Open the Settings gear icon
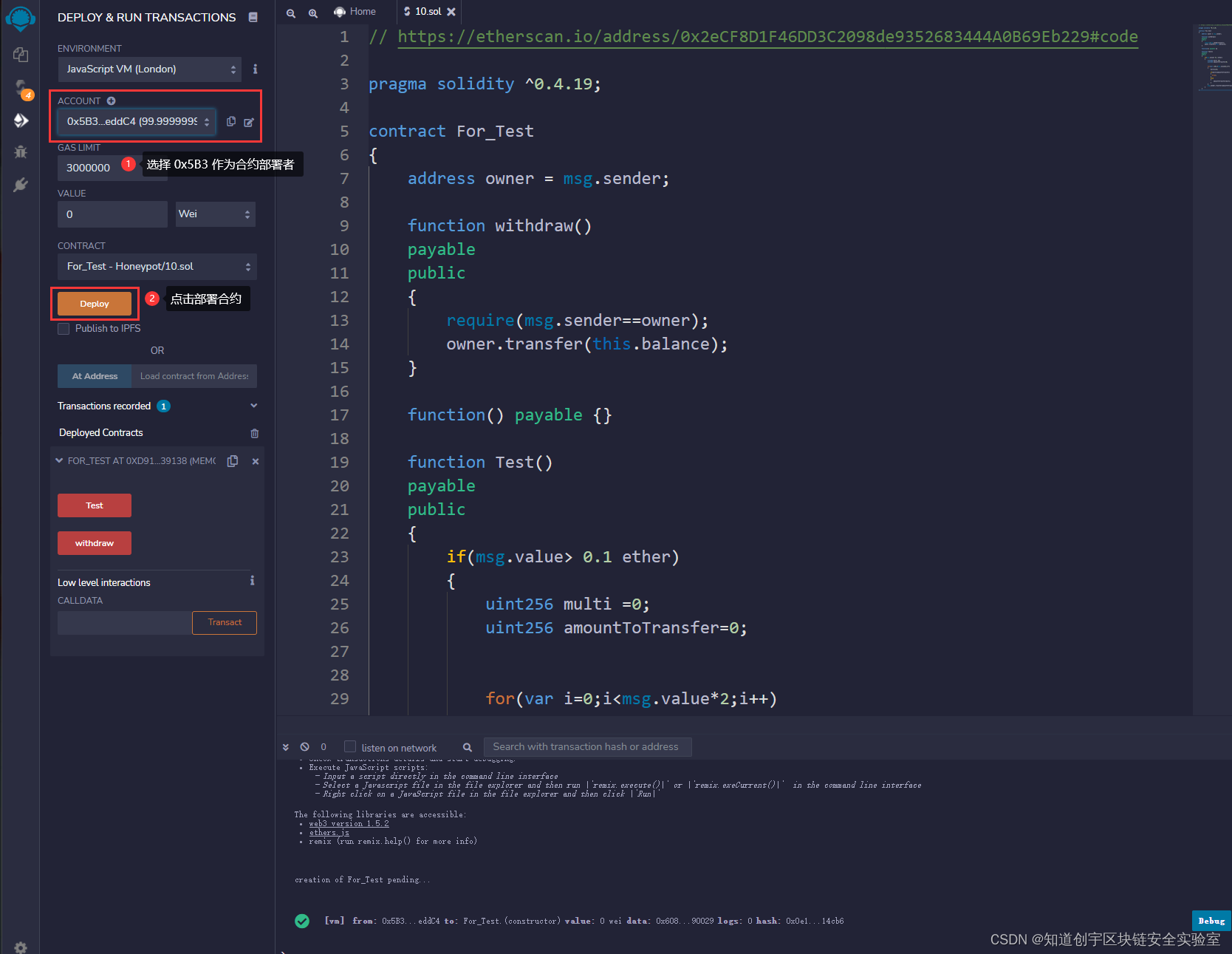Image resolution: width=1232 pixels, height=954 pixels. tap(21, 947)
